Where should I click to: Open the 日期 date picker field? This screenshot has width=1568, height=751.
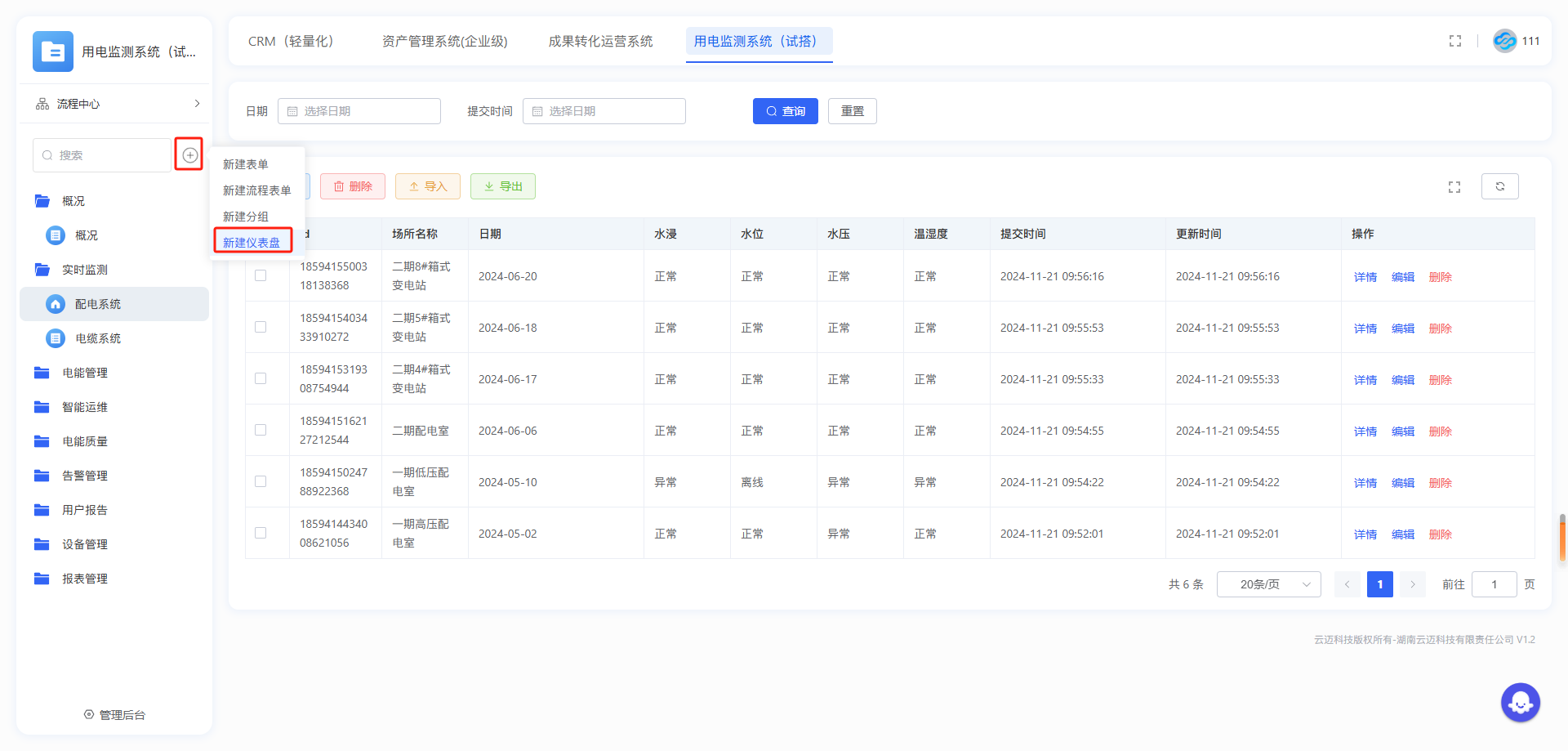coord(359,111)
